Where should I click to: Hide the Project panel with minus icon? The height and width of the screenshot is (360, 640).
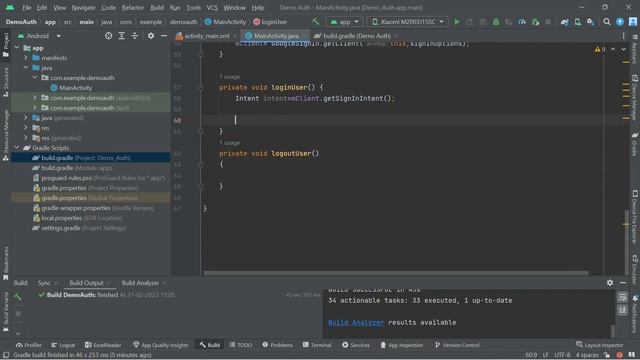click(x=164, y=36)
